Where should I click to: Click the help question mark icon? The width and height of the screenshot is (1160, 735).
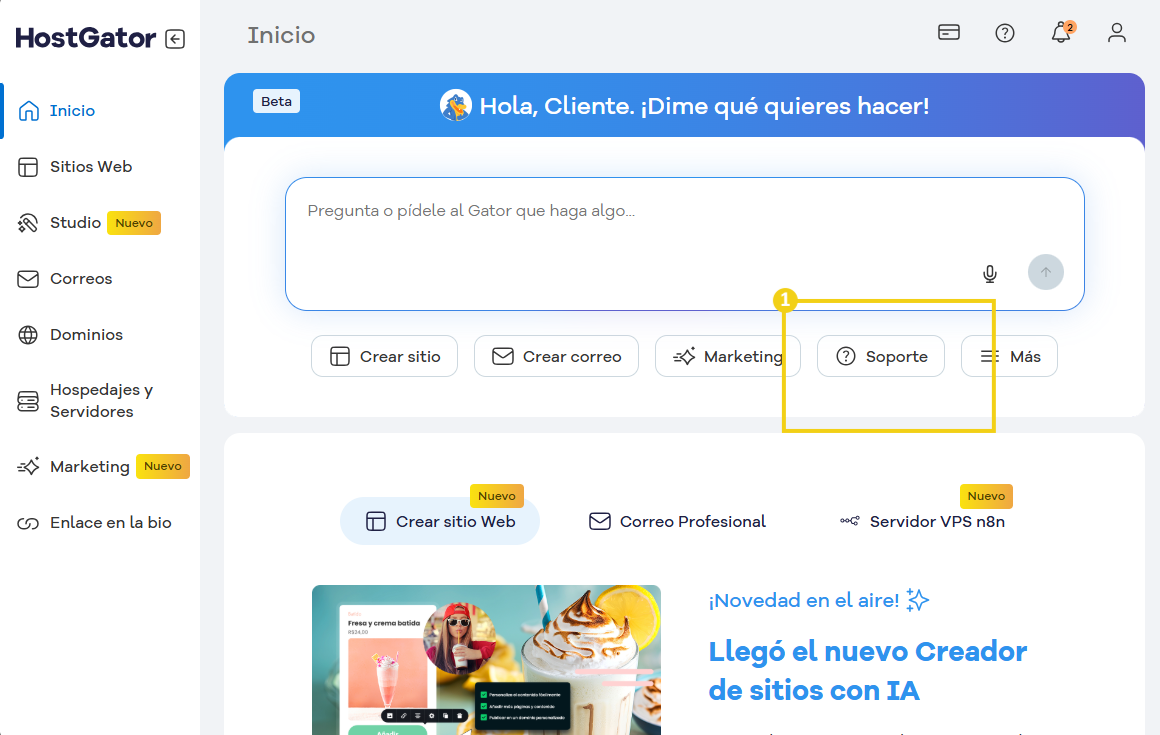(1004, 33)
